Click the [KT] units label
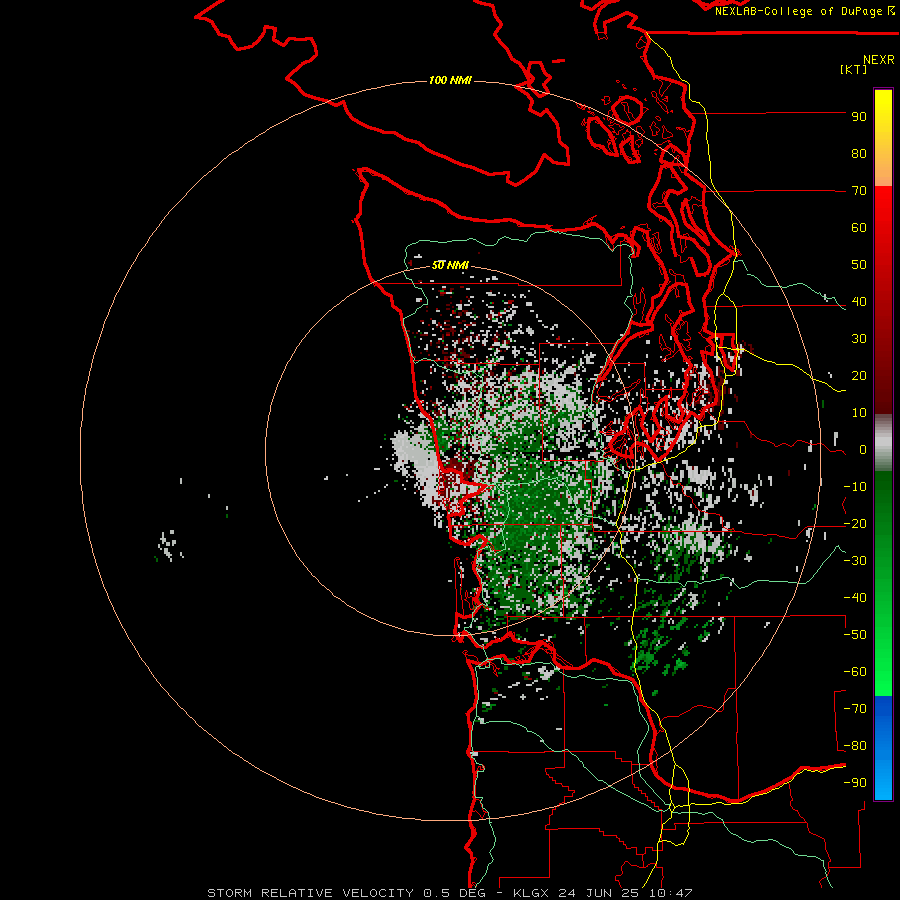Viewport: 900px width, 900px height. point(854,69)
